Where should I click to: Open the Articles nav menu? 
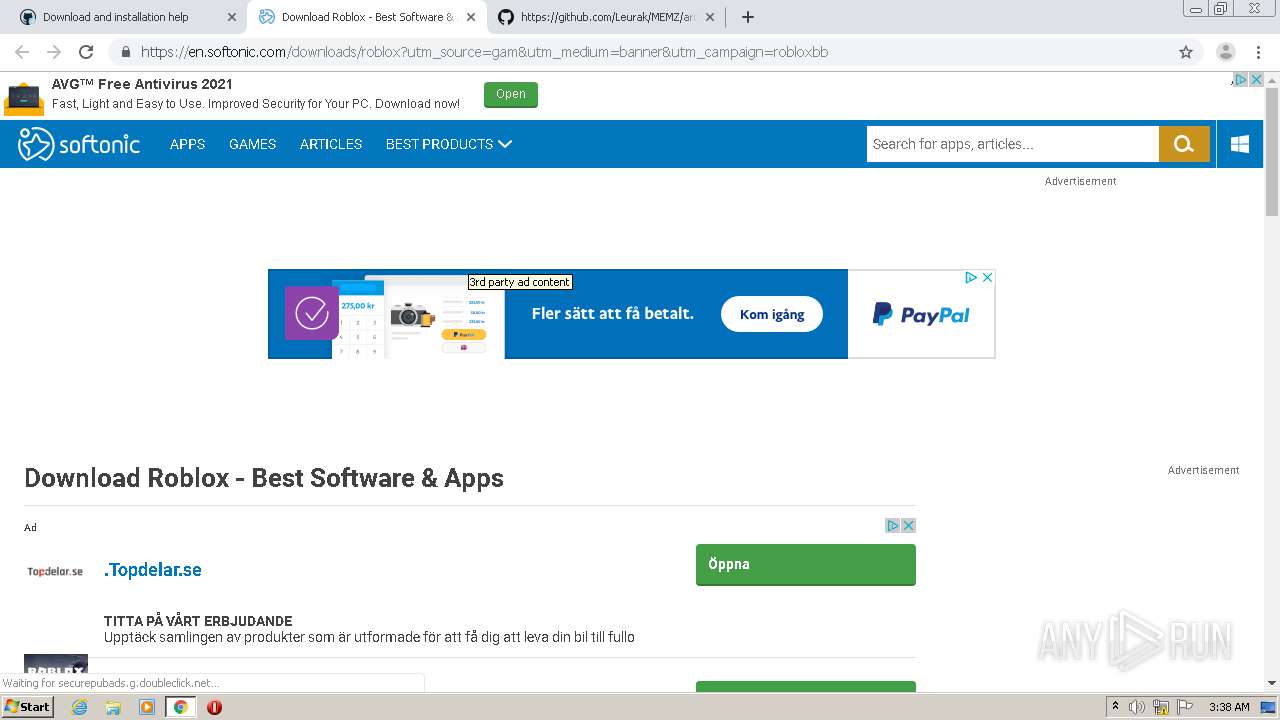(331, 144)
